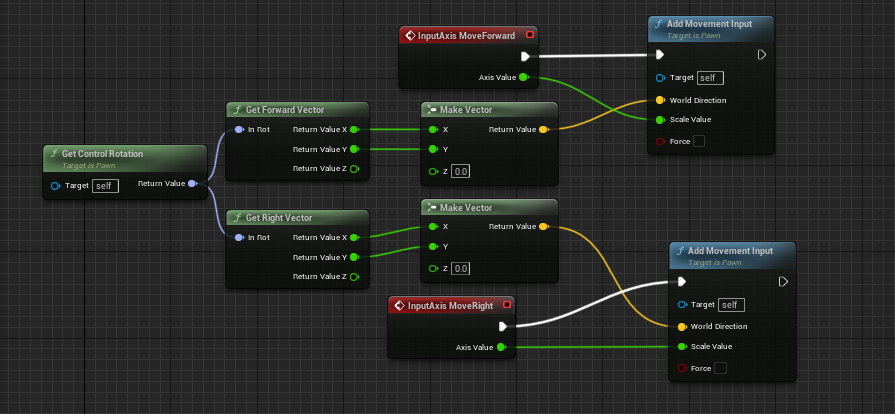This screenshot has height=414, width=895.
Task: Click Scale Value pin on upper Add Movement Input
Action: pos(660,120)
